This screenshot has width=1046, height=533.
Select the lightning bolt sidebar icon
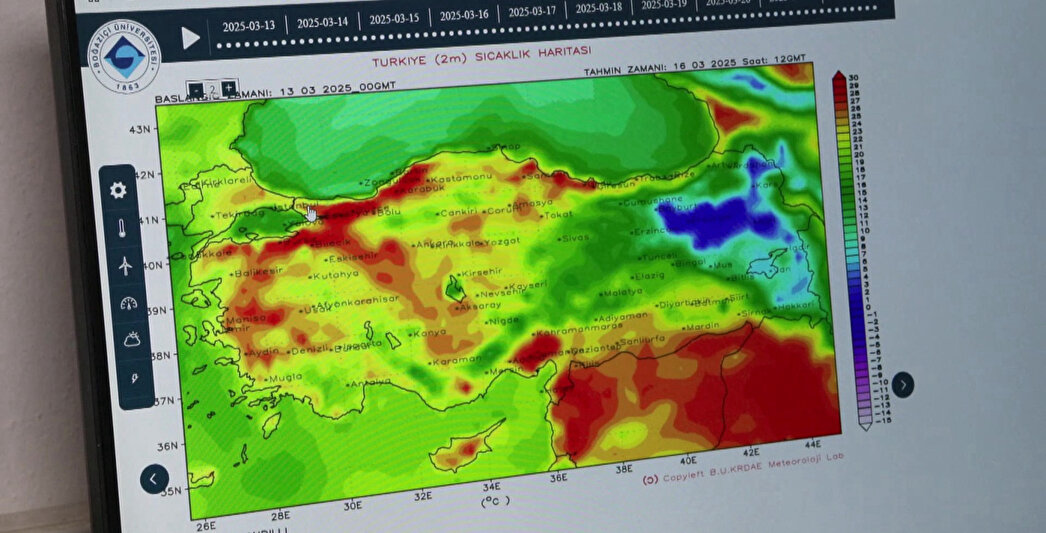[134, 378]
